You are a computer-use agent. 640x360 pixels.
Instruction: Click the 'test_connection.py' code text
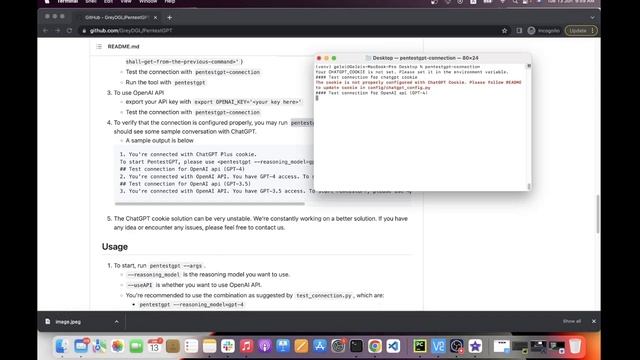324,296
